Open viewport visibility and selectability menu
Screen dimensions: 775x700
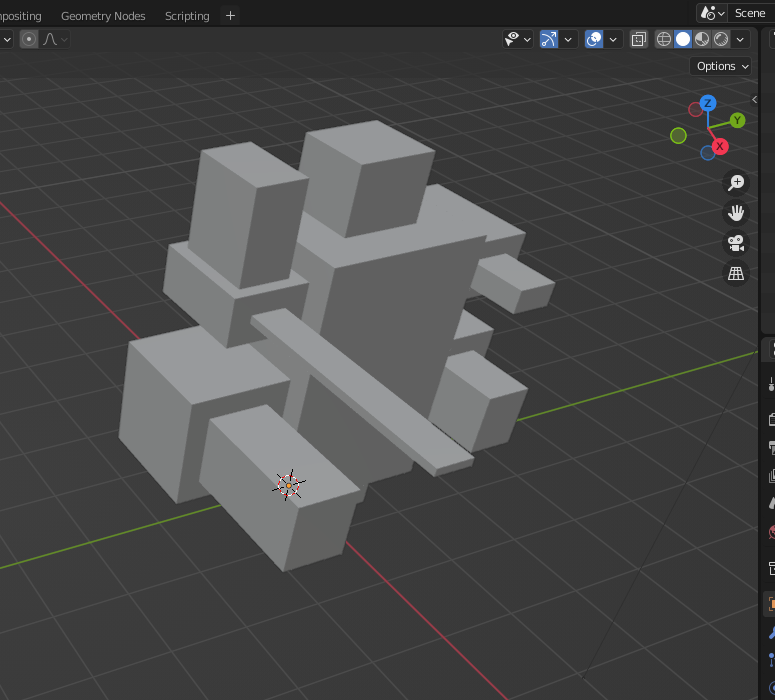click(517, 39)
